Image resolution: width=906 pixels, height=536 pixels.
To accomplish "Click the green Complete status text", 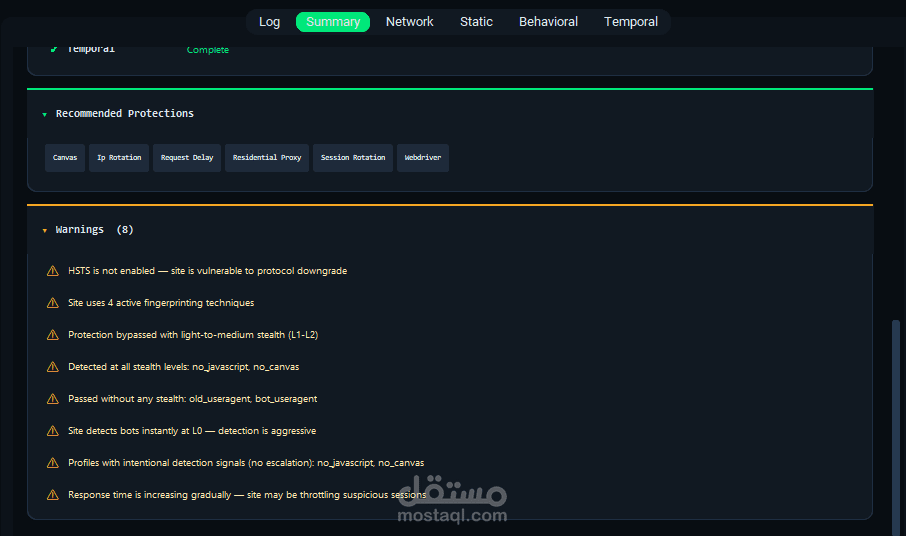I will [x=207, y=50].
